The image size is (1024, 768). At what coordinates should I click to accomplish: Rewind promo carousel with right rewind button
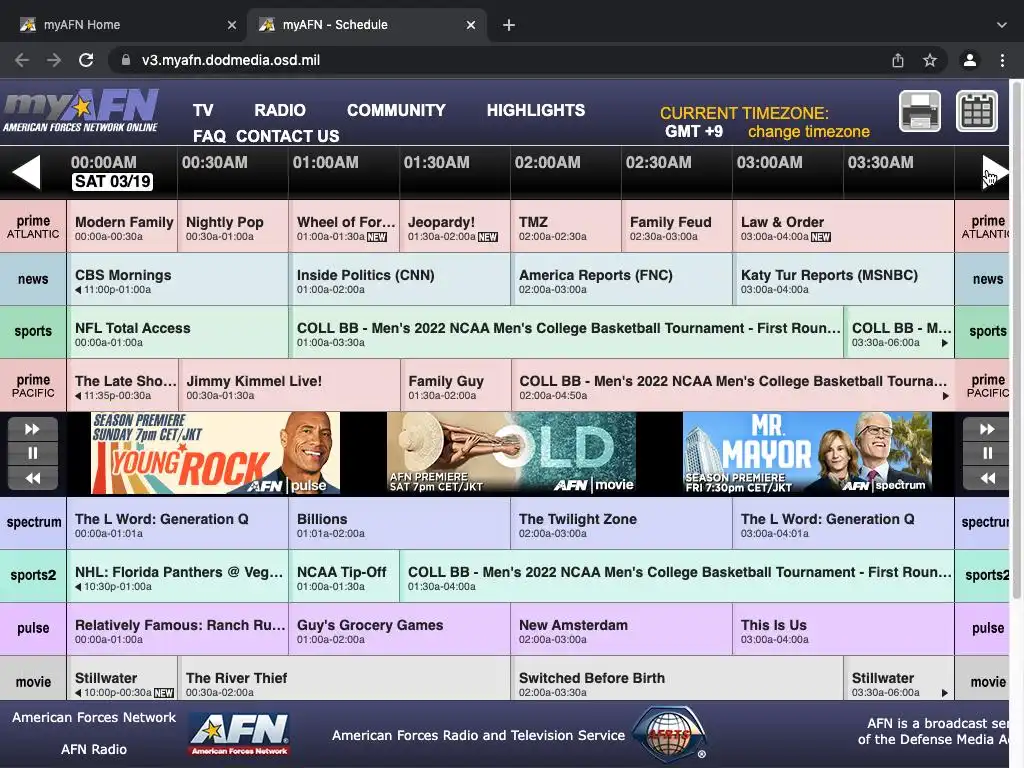[987, 478]
